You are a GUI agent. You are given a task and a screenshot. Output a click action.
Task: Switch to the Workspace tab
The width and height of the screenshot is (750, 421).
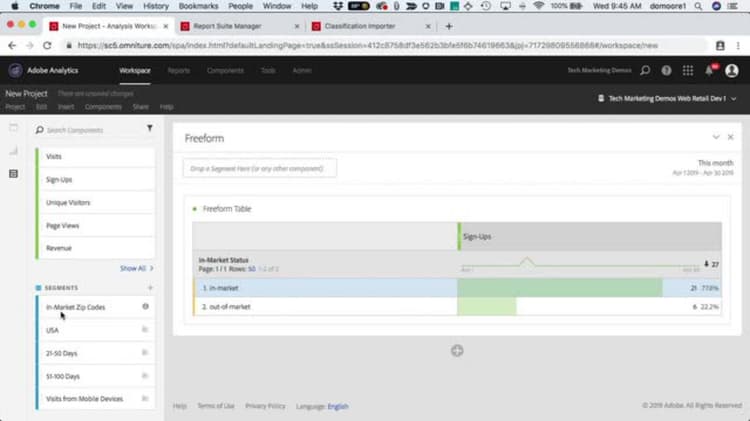click(x=135, y=70)
